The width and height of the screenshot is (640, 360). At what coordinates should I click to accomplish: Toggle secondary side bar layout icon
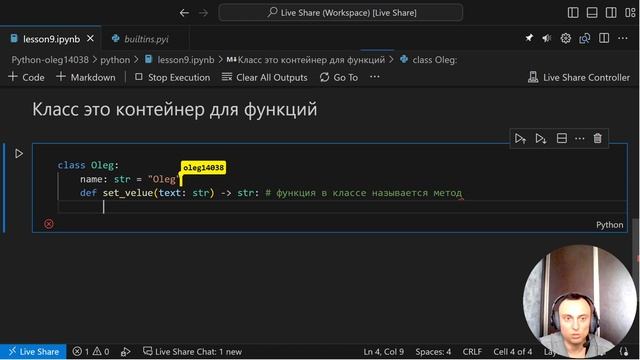point(611,13)
